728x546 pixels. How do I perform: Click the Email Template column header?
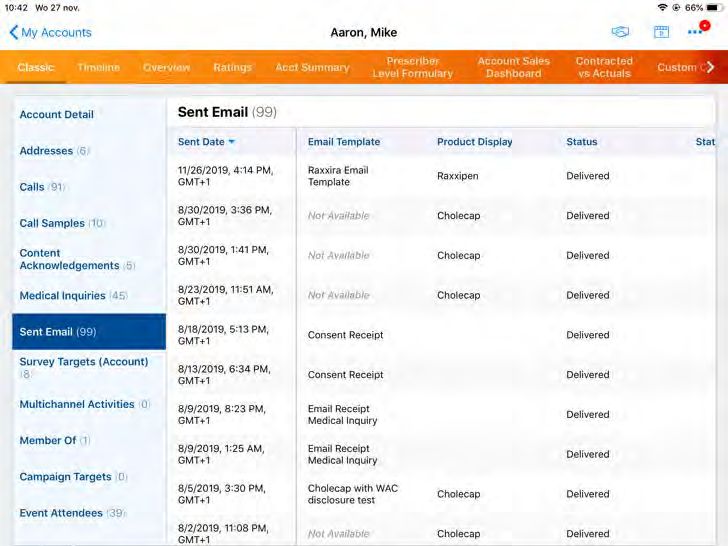(x=344, y=142)
